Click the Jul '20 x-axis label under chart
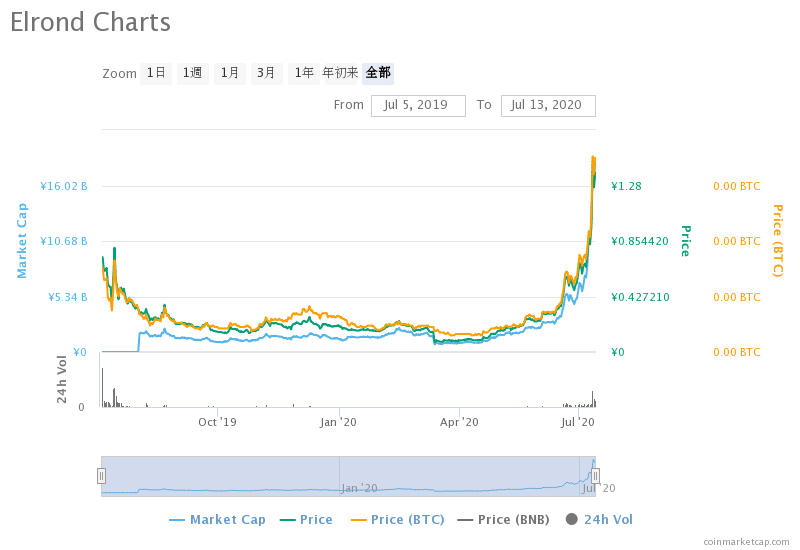 click(578, 422)
